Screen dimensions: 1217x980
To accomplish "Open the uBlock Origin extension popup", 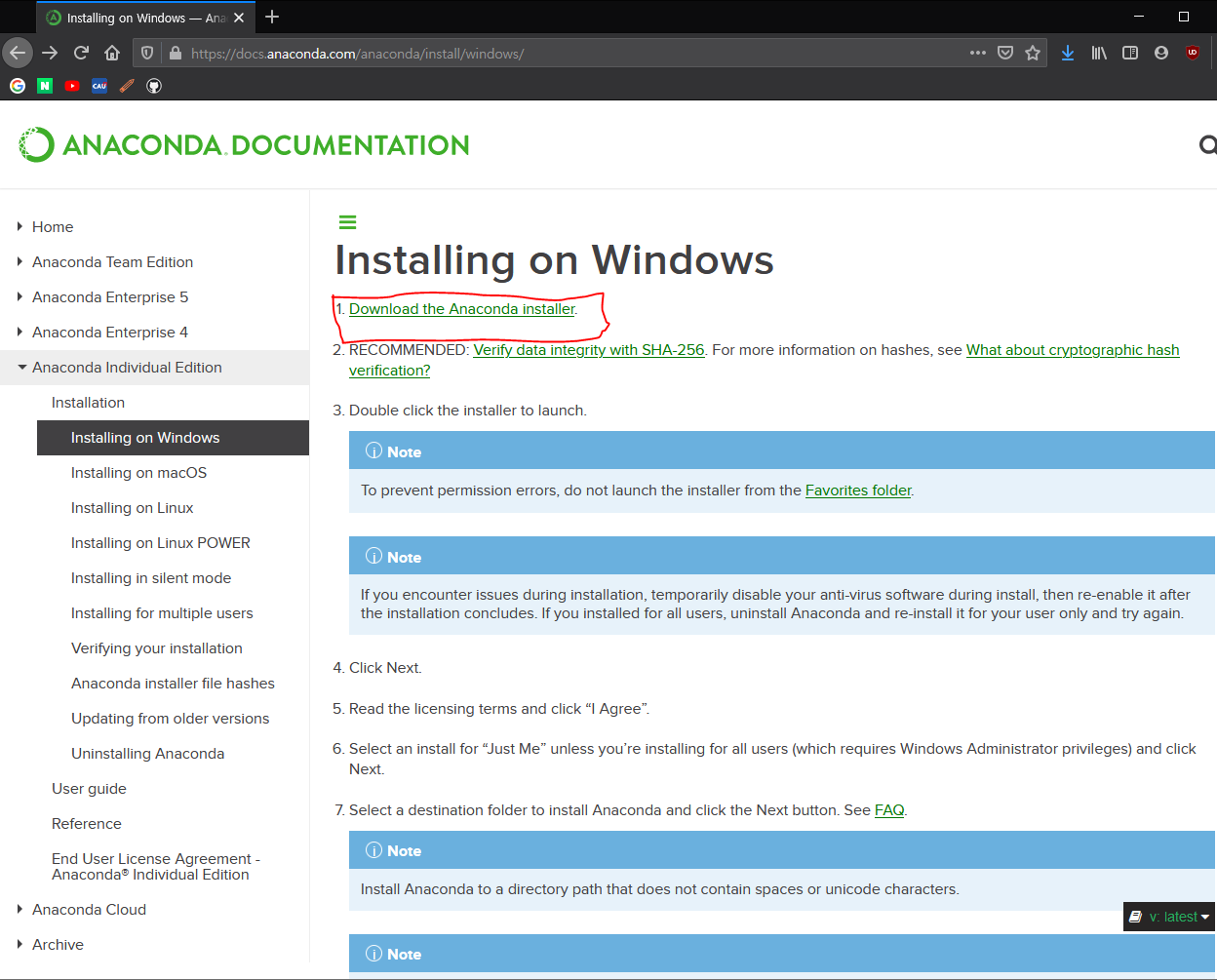I will coord(1193,53).
